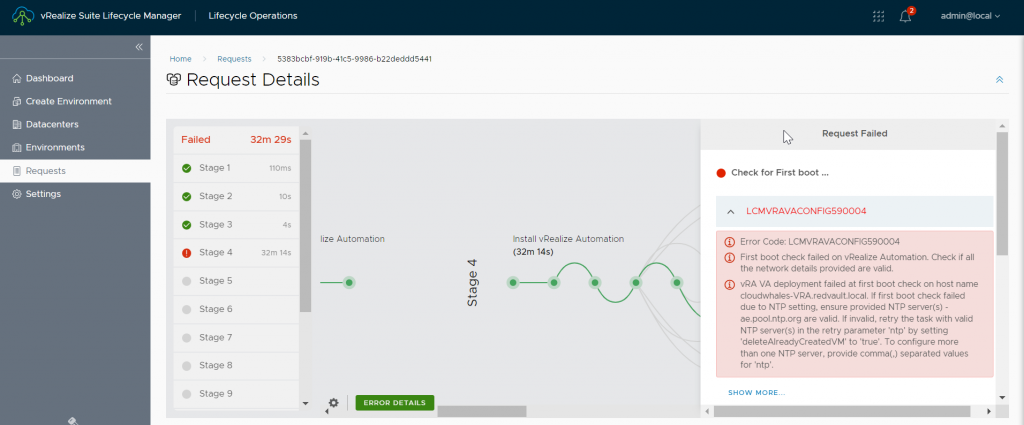Select Stage 6 in stage list
Image resolution: width=1024 pixels, height=425 pixels.
point(236,309)
